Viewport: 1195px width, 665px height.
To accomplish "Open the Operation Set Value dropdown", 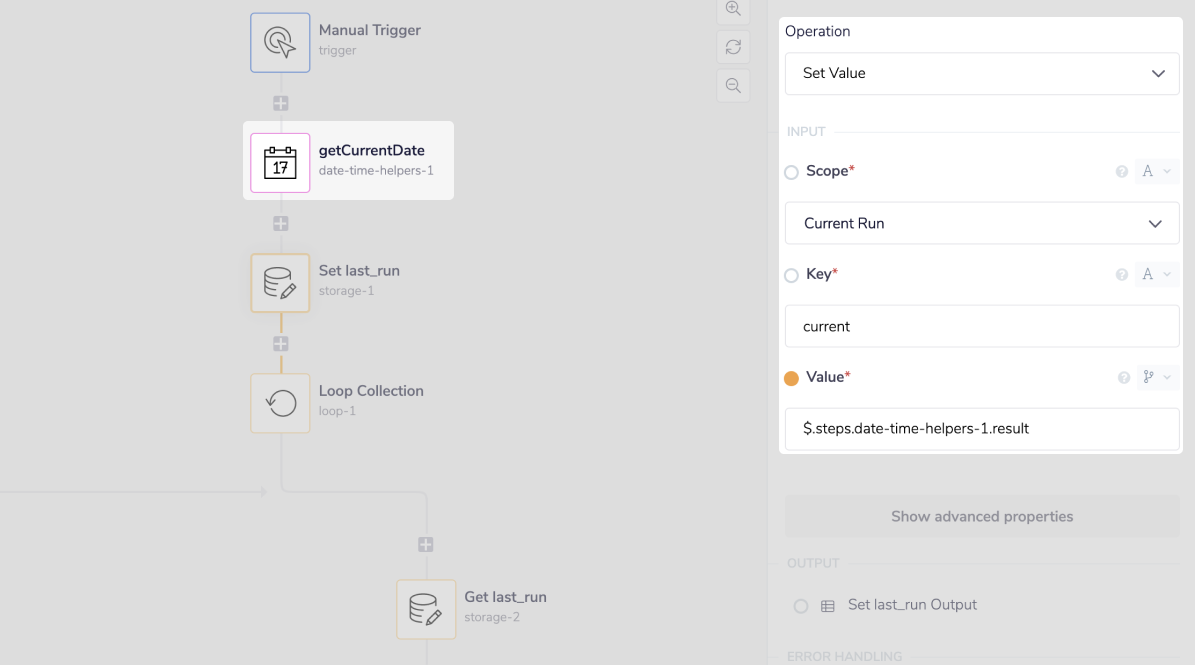I will (981, 74).
